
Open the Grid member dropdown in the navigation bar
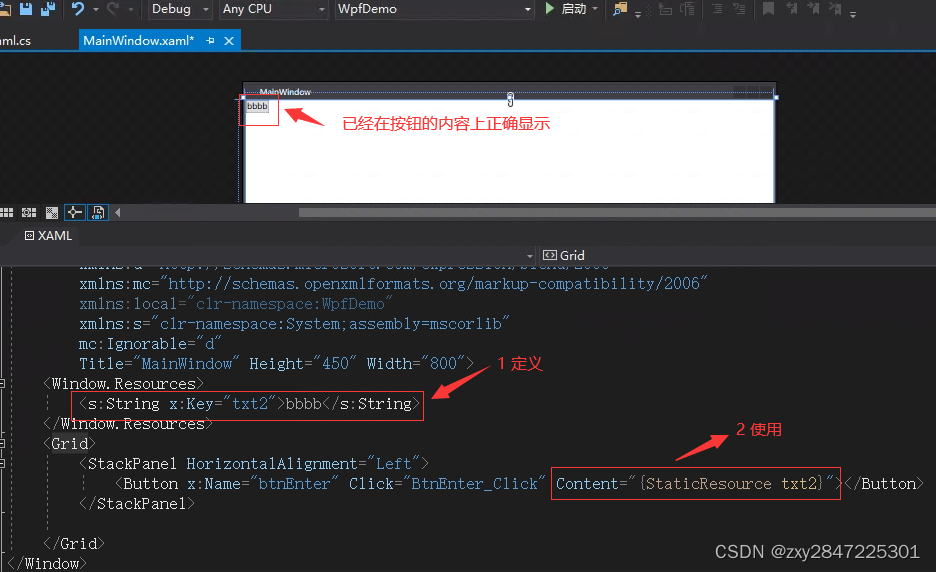coord(737,256)
